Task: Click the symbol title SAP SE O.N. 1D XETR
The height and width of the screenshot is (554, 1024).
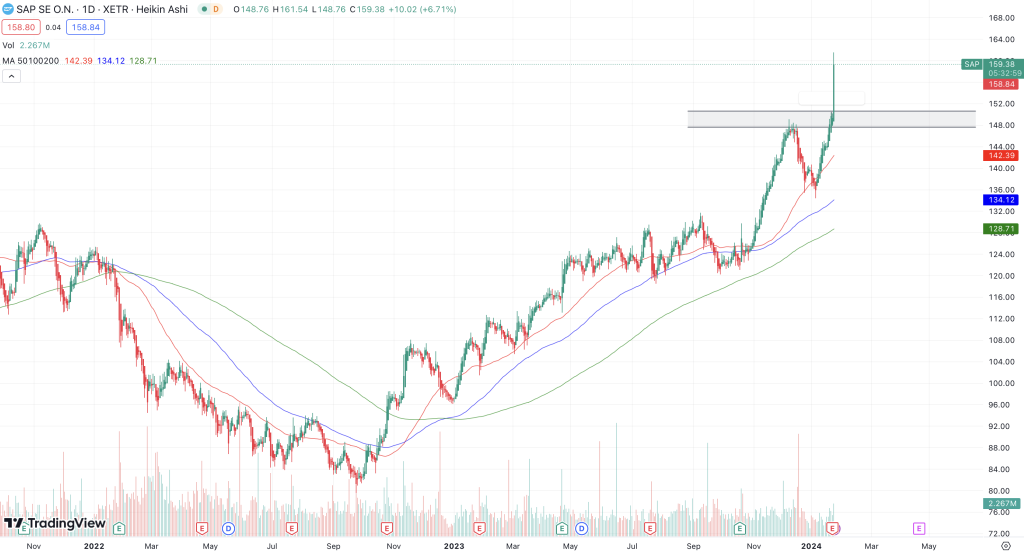Action: click(102, 9)
